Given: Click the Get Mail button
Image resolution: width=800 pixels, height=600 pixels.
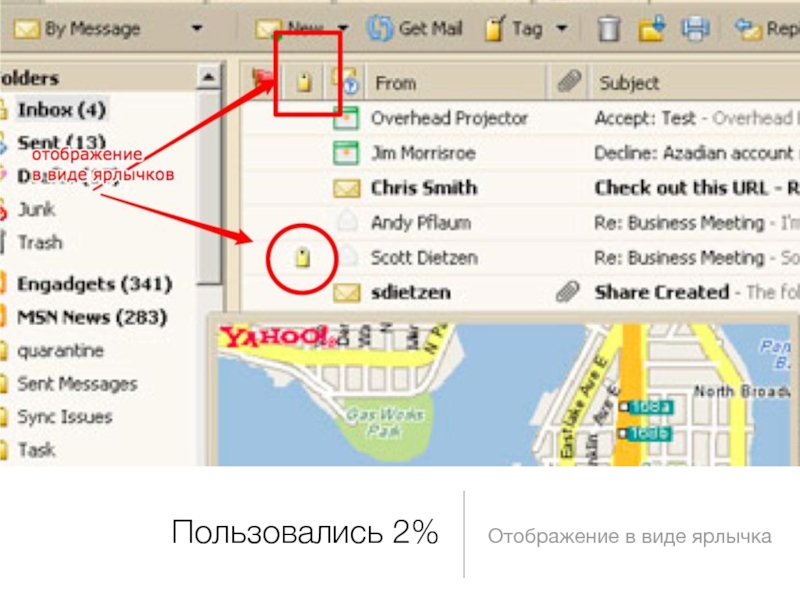Looking at the screenshot, I should (x=415, y=28).
